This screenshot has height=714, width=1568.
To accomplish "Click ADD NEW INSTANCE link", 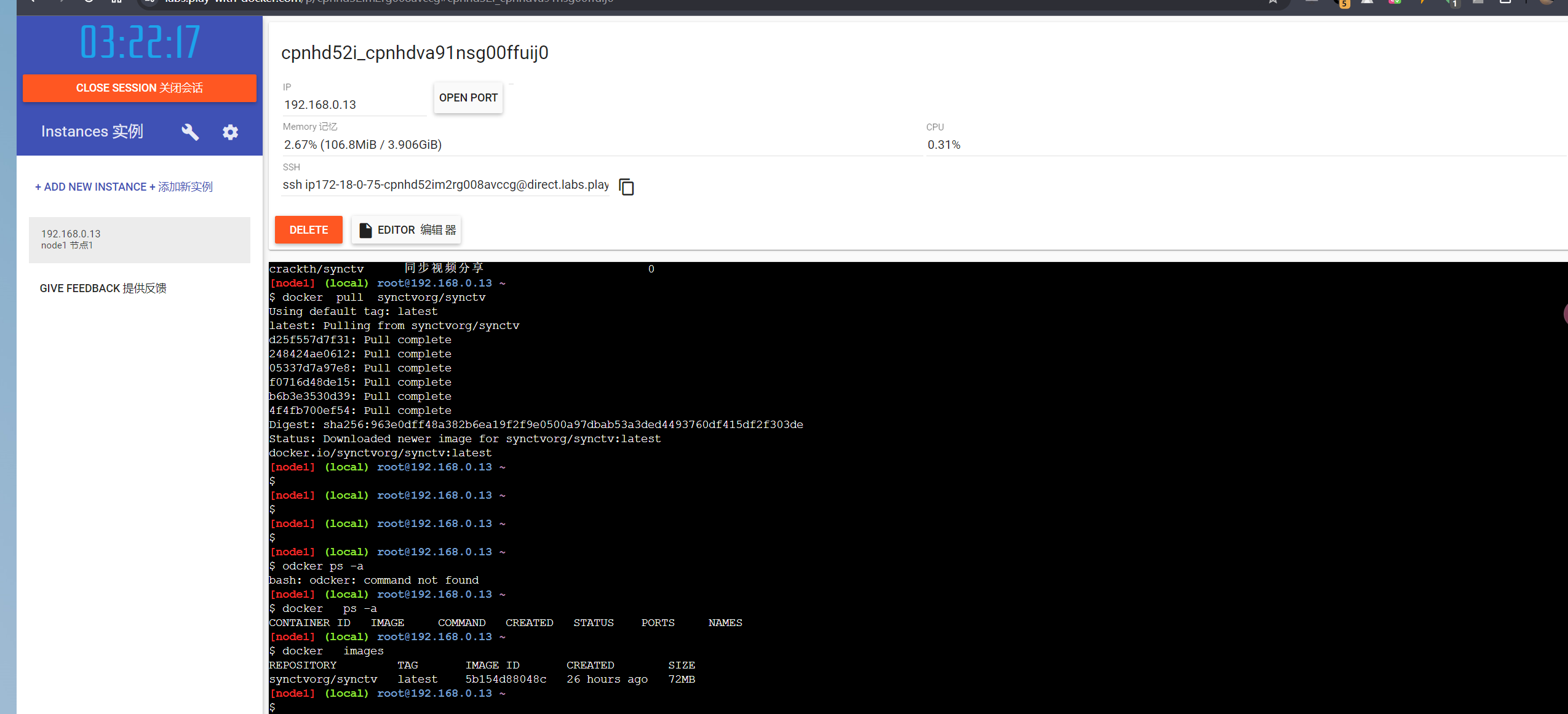I will [x=124, y=186].
